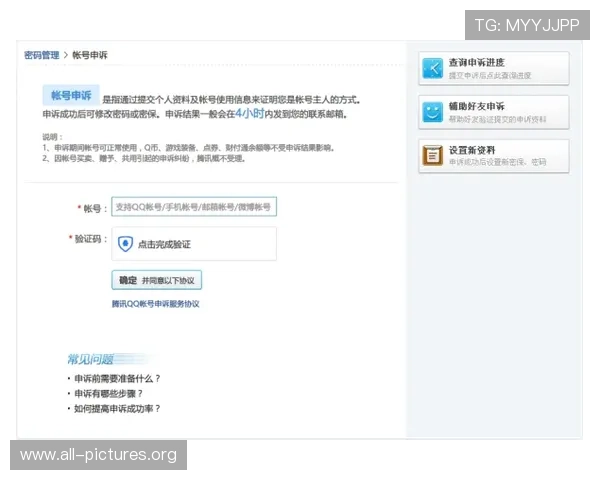Click note line 1 about 申诉期间帐号可正常使用
The height and width of the screenshot is (480, 600).
[x=188, y=148]
